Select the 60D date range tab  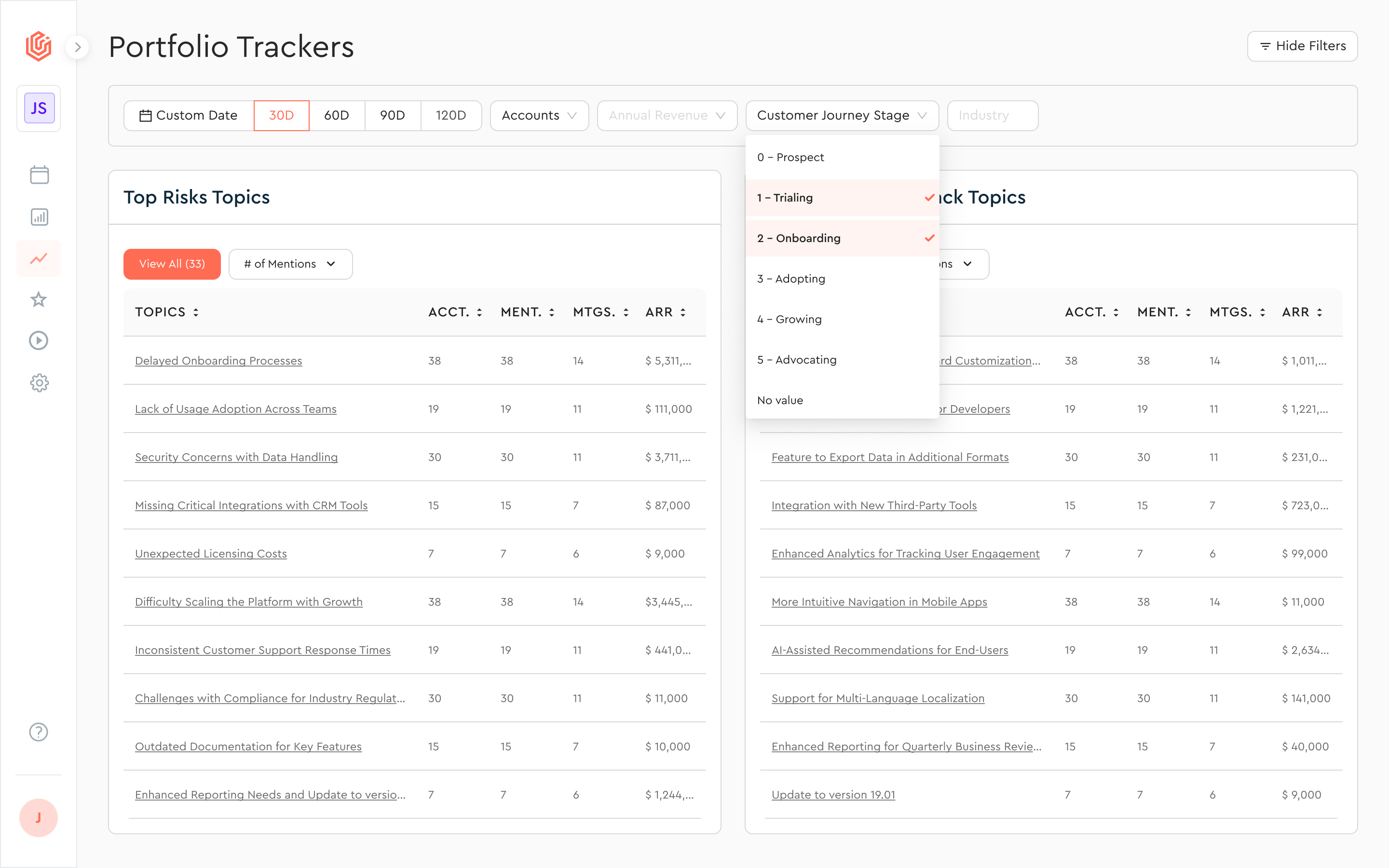coord(336,116)
